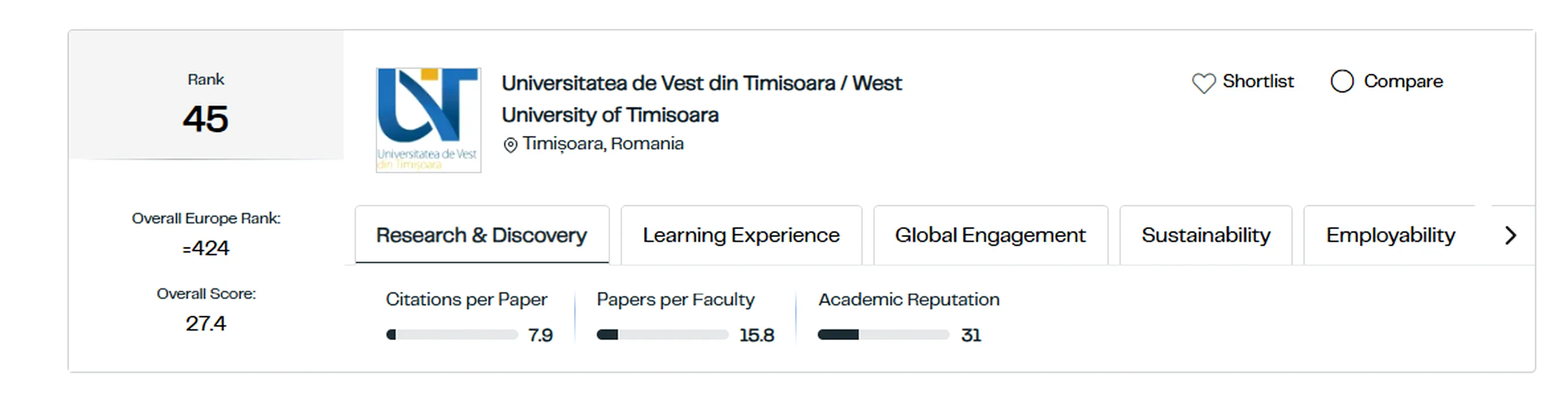Click the location pin icon
Image resolution: width=1568 pixels, height=398 pixels.
point(510,145)
